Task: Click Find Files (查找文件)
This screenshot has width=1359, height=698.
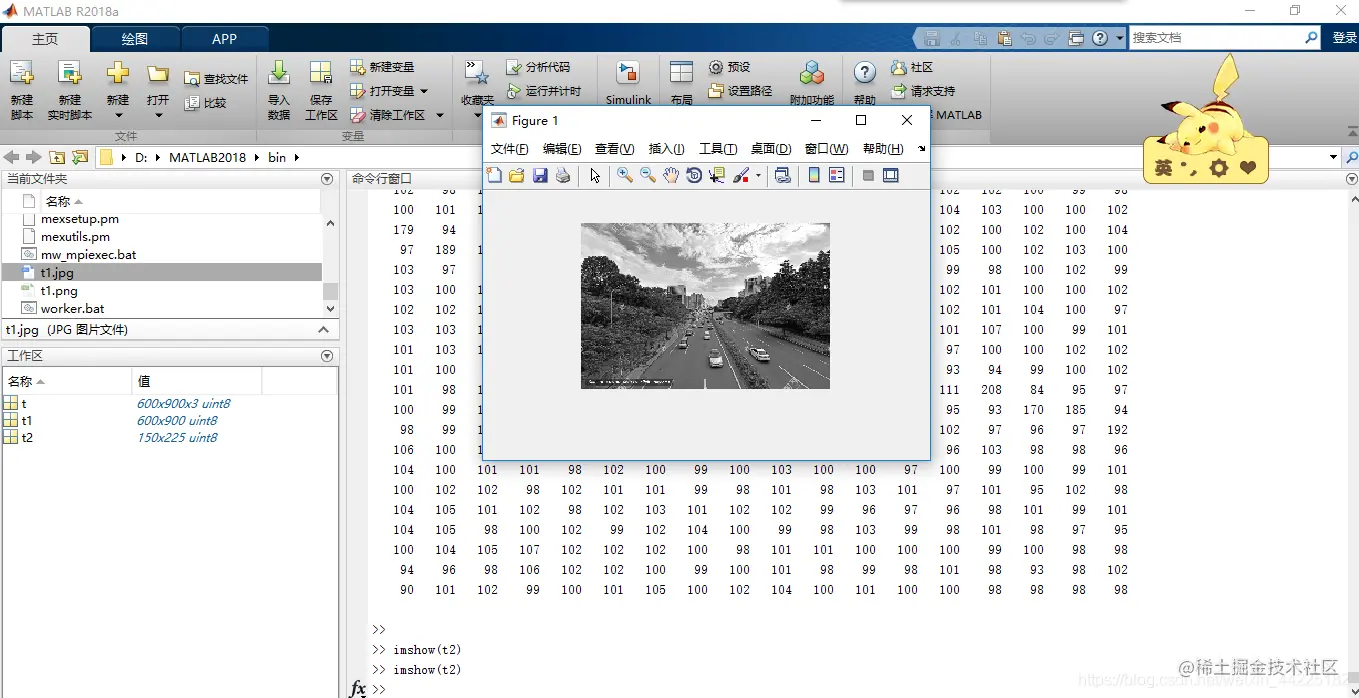Action: pos(216,79)
